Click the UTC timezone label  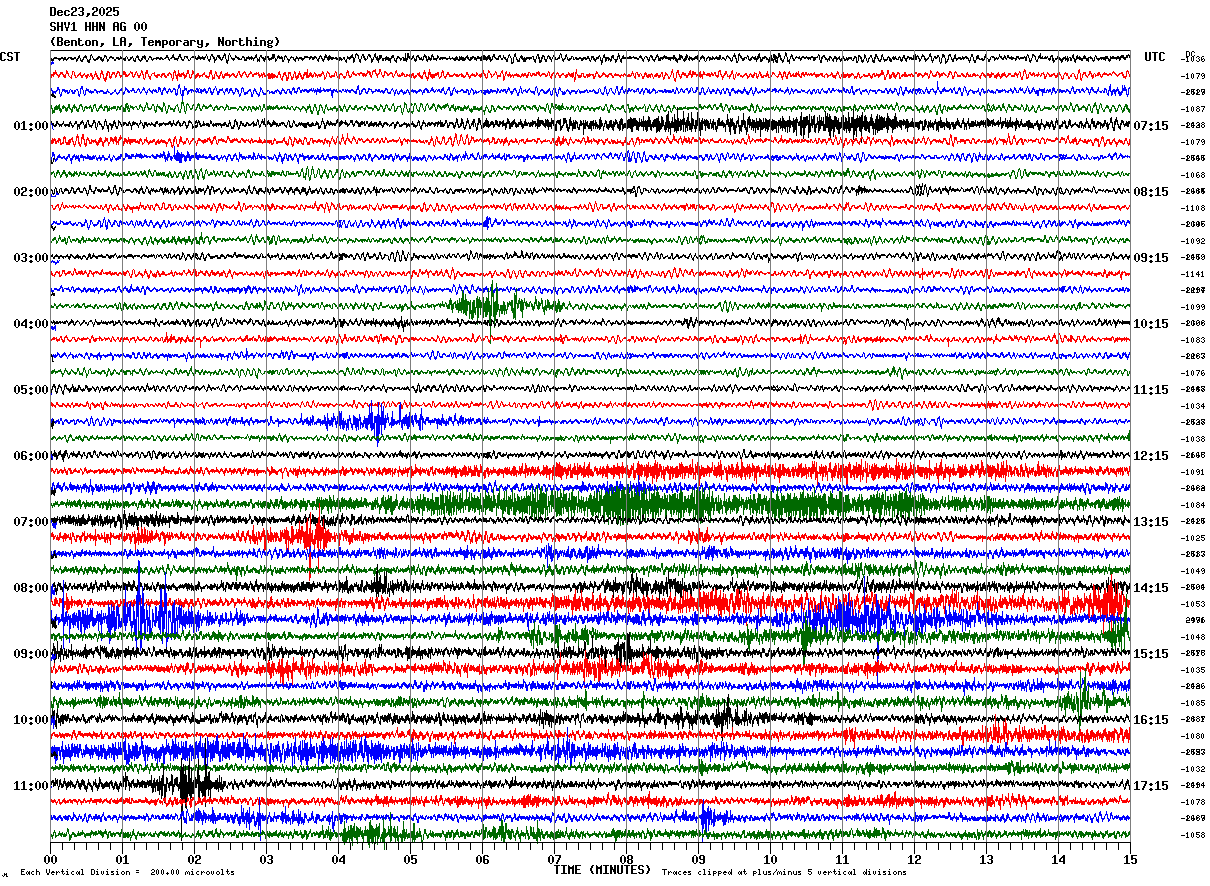coord(1155,57)
